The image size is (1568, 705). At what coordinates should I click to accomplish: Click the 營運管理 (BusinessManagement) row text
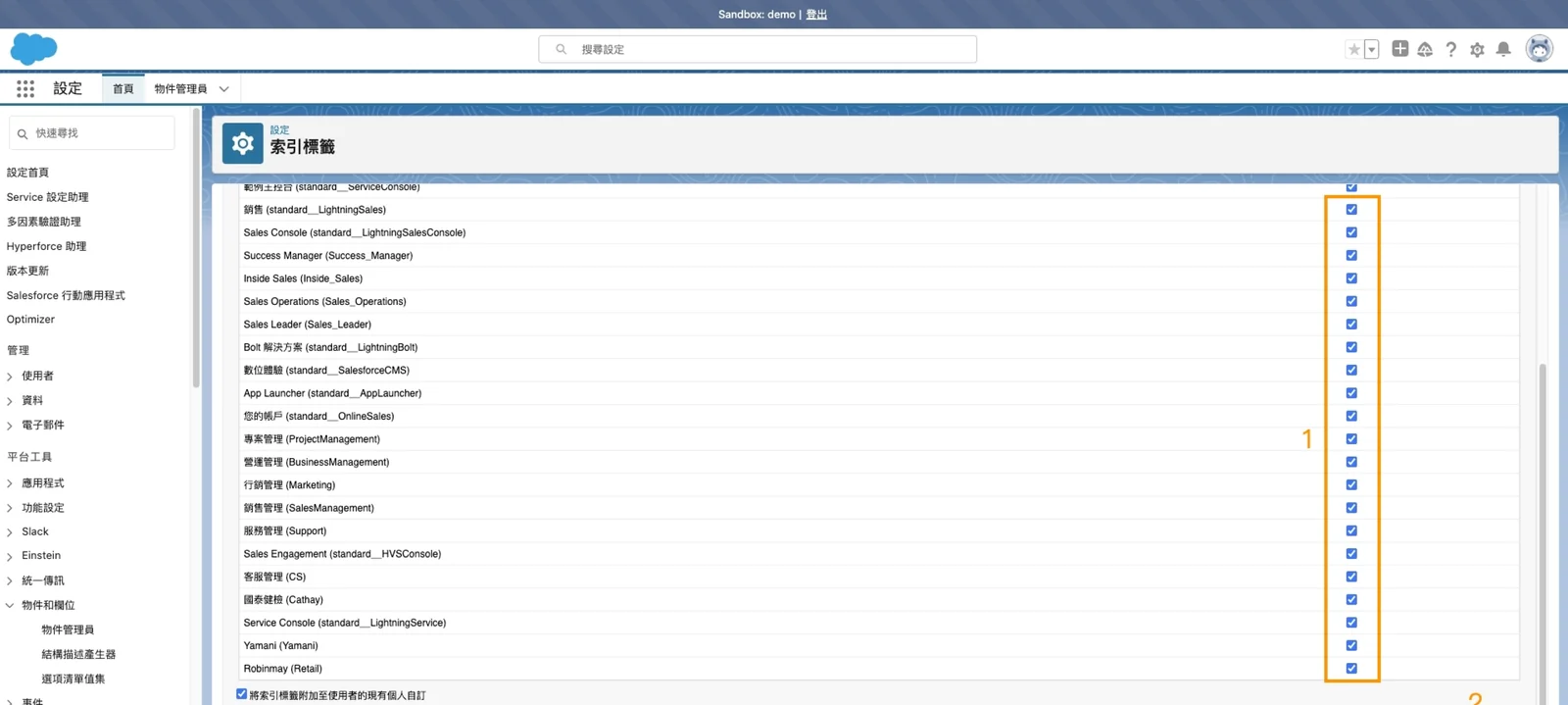point(317,462)
